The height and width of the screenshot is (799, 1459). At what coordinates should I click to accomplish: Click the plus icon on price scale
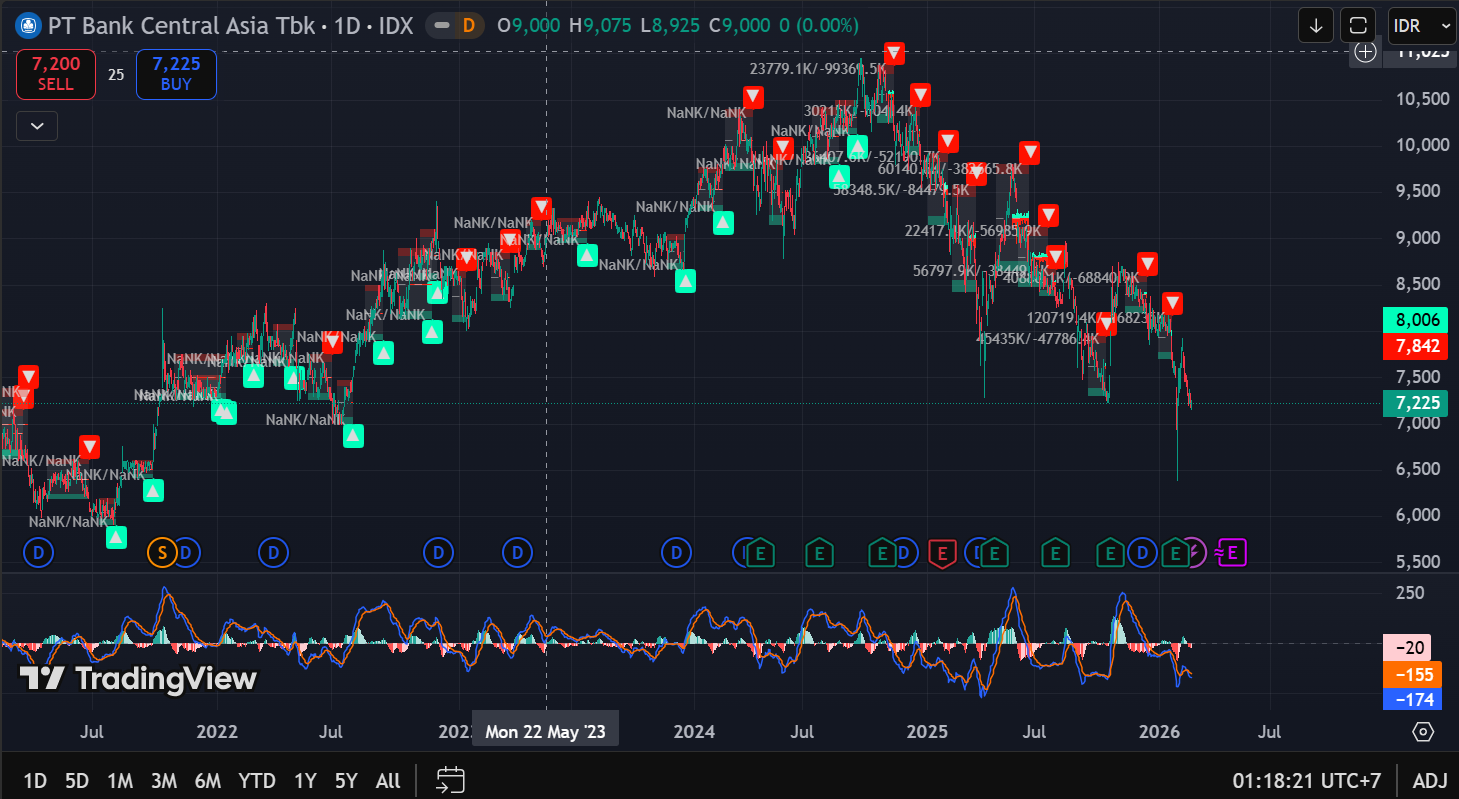[1364, 52]
